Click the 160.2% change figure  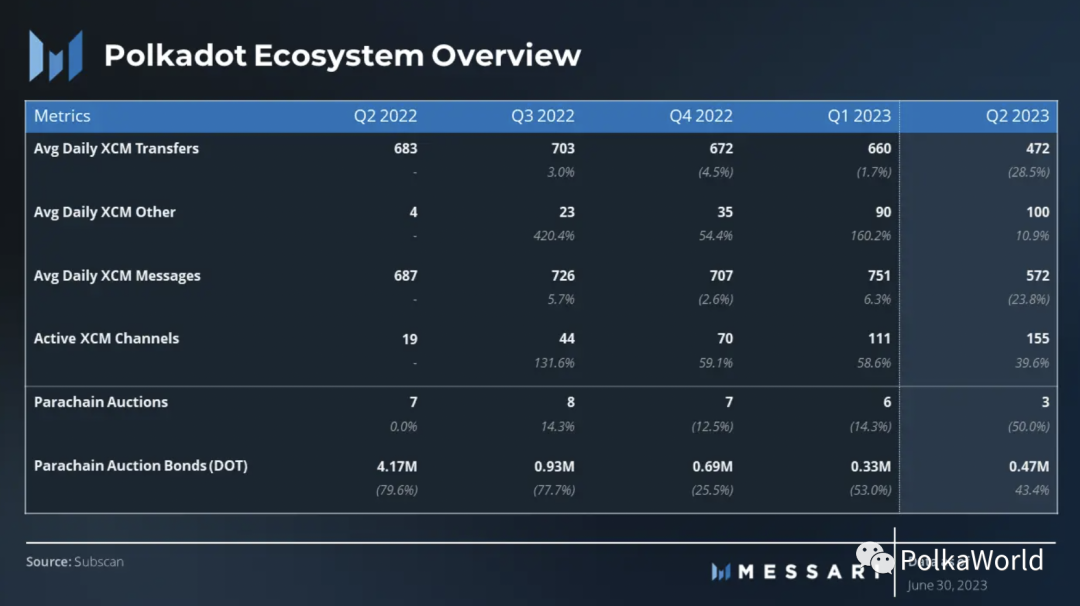(871, 236)
